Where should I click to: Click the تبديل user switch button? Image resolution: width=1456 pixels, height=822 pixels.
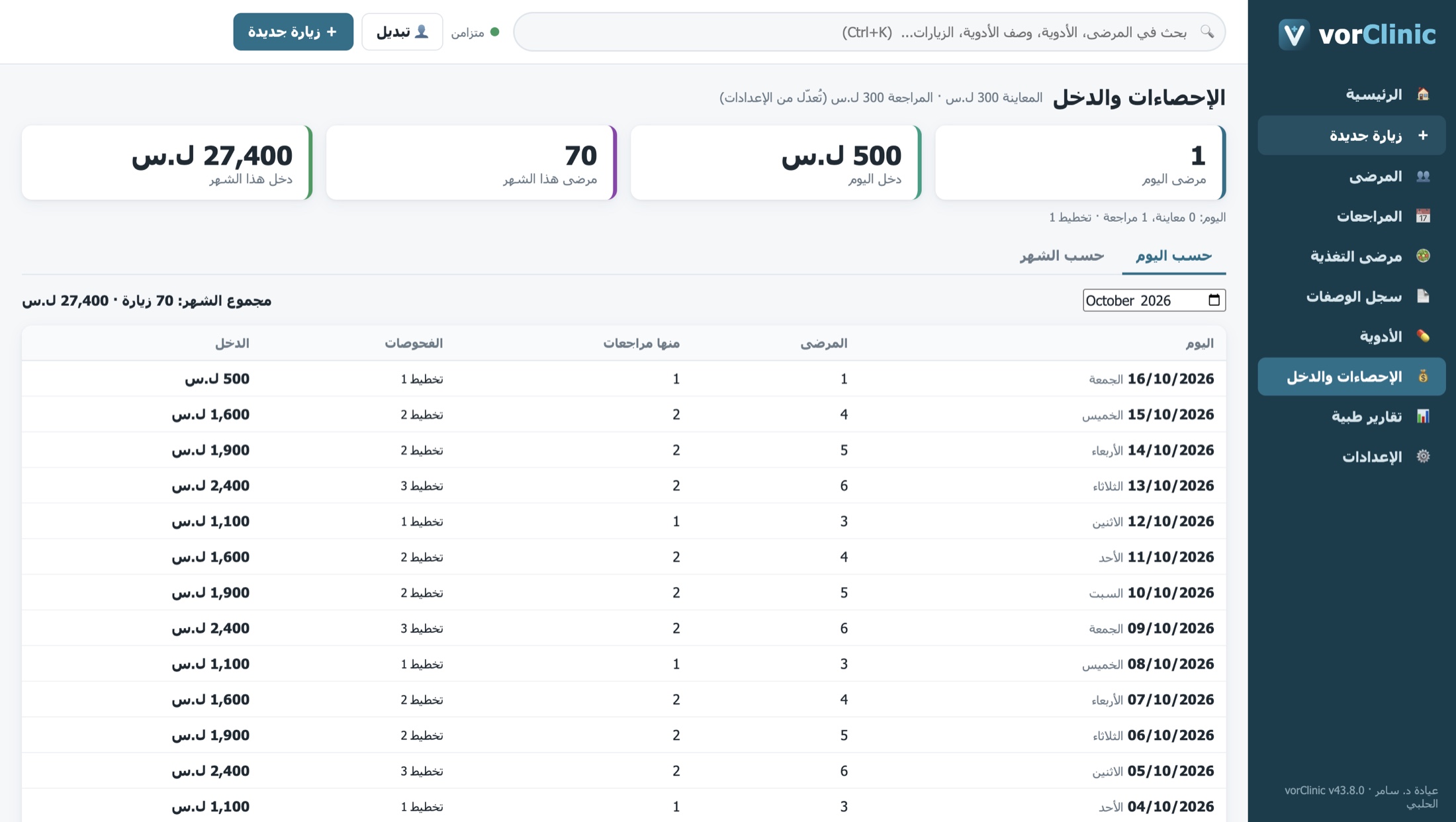point(402,32)
